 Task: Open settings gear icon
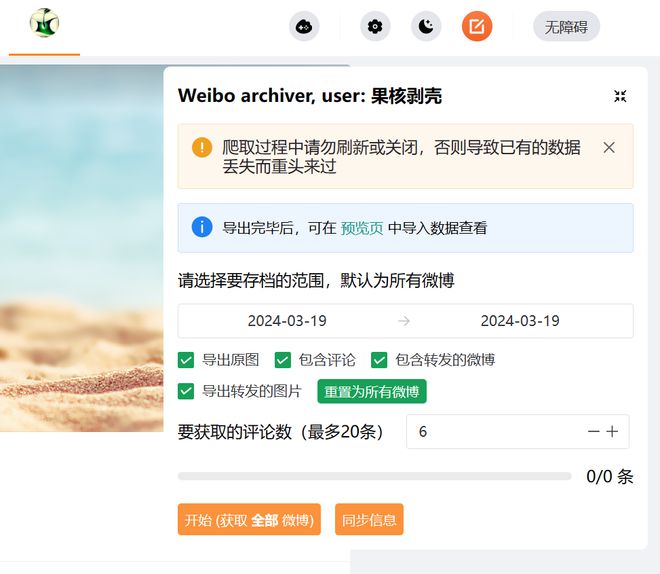click(375, 27)
